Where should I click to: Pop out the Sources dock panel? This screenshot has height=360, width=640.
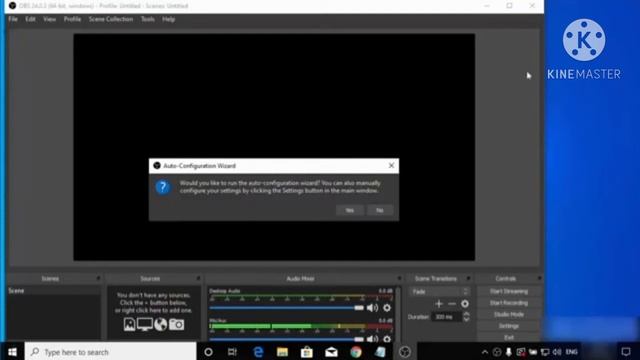click(x=198, y=278)
